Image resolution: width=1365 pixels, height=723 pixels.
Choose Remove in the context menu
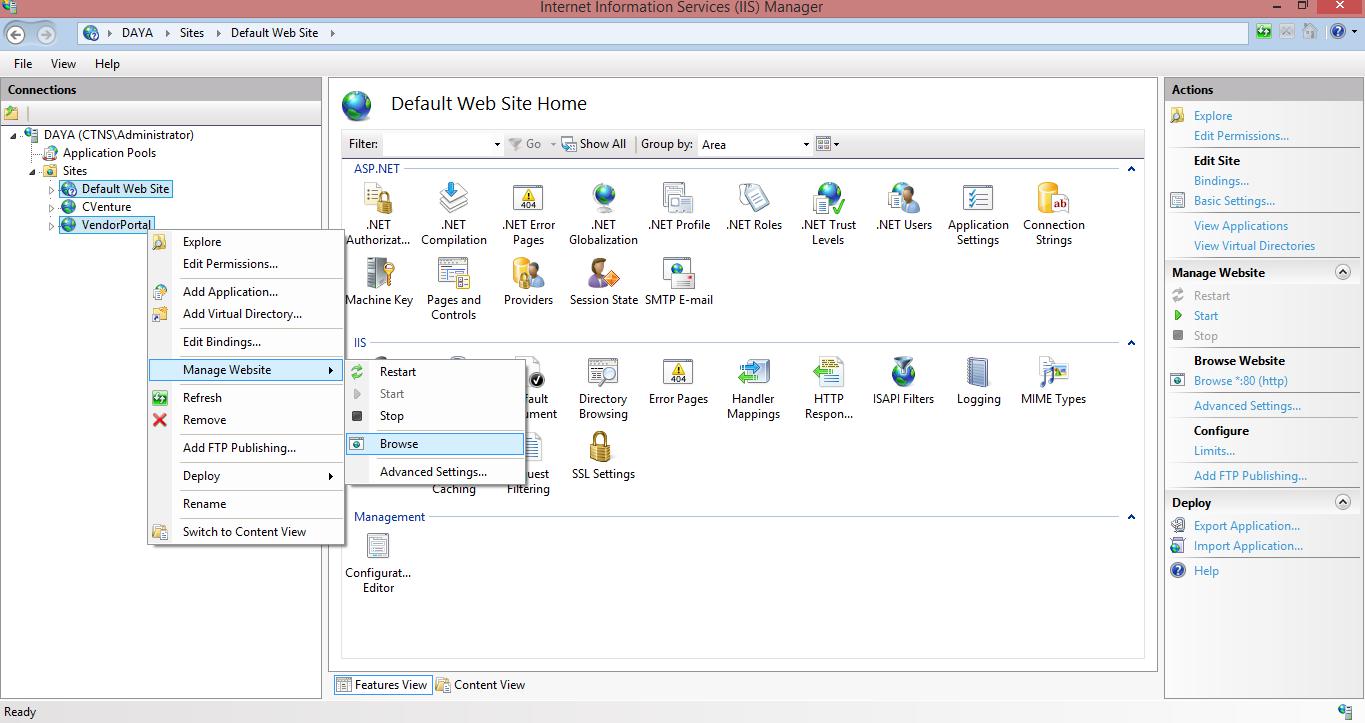pyautogui.click(x=246, y=420)
